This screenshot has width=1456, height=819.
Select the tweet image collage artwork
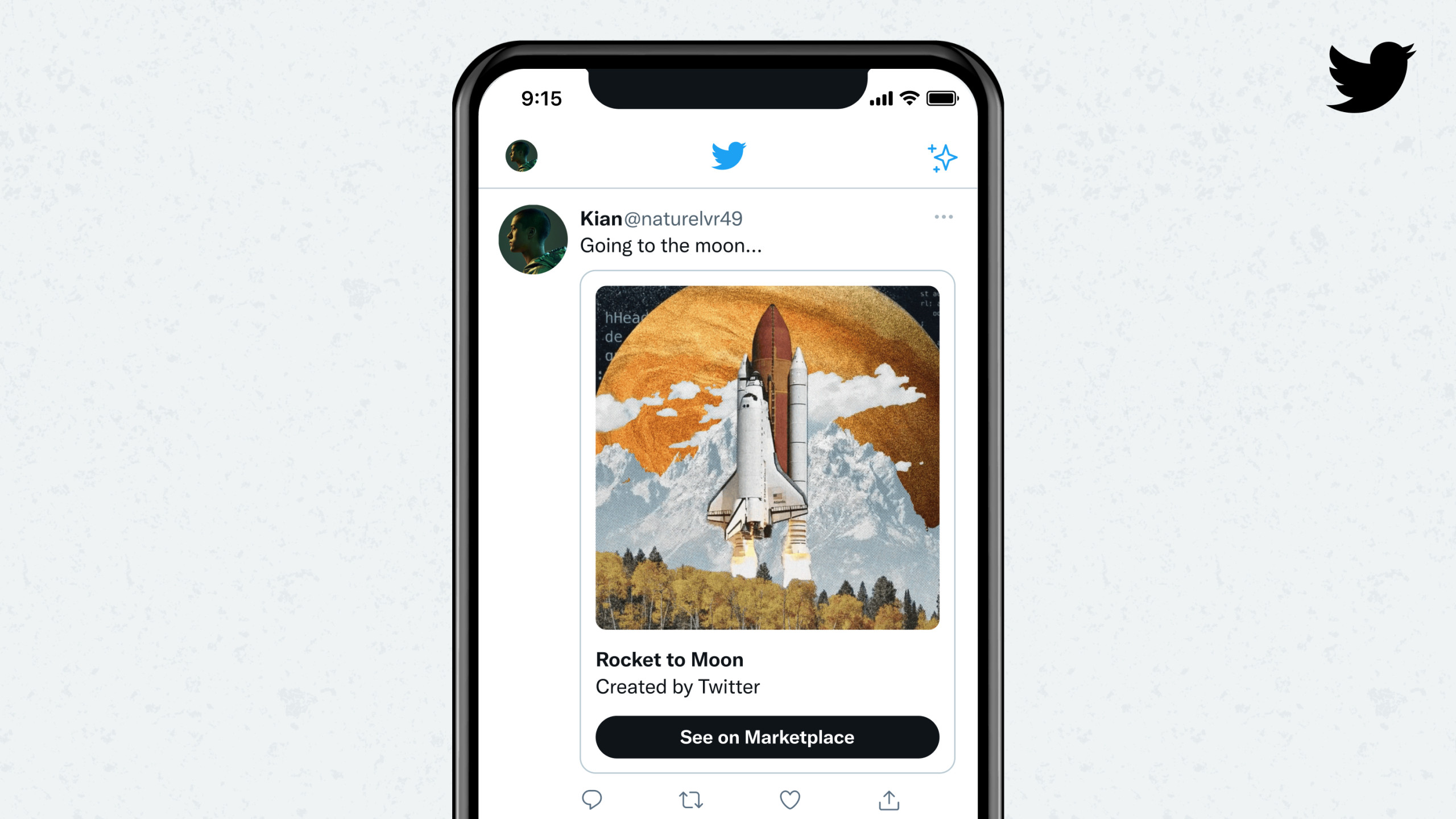tap(765, 455)
